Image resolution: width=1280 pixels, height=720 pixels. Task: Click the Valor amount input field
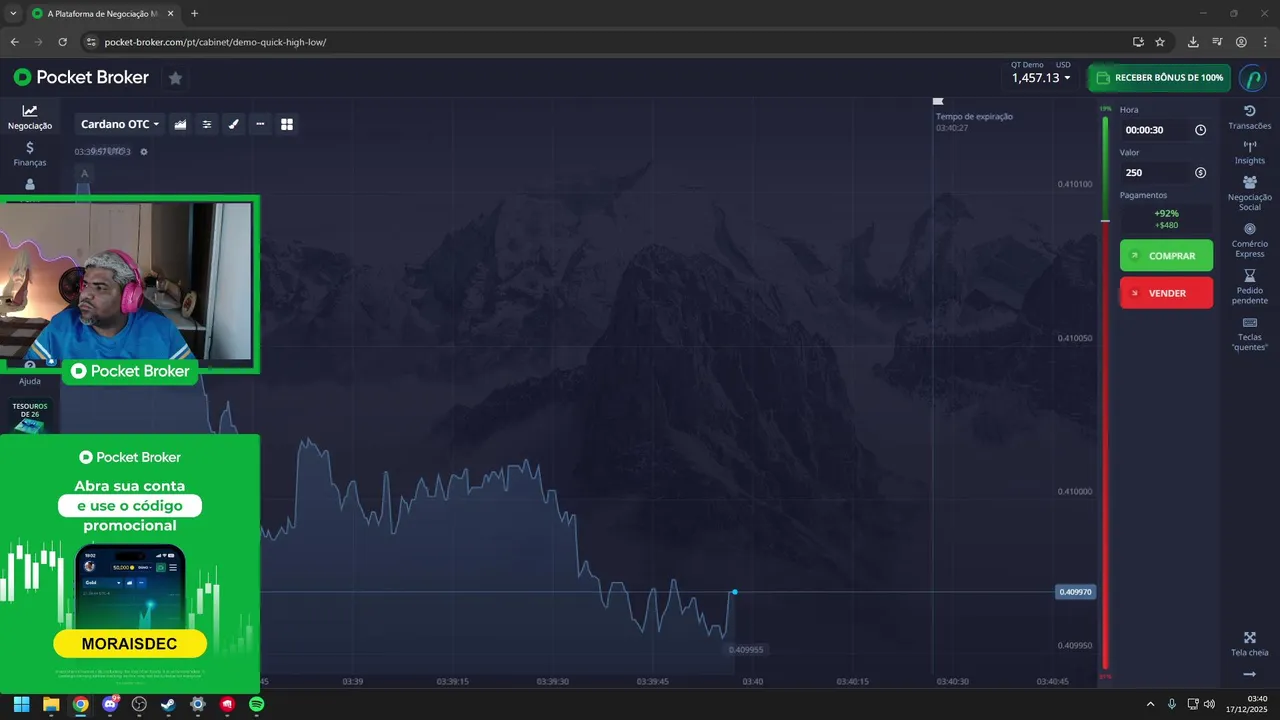(x=1166, y=173)
